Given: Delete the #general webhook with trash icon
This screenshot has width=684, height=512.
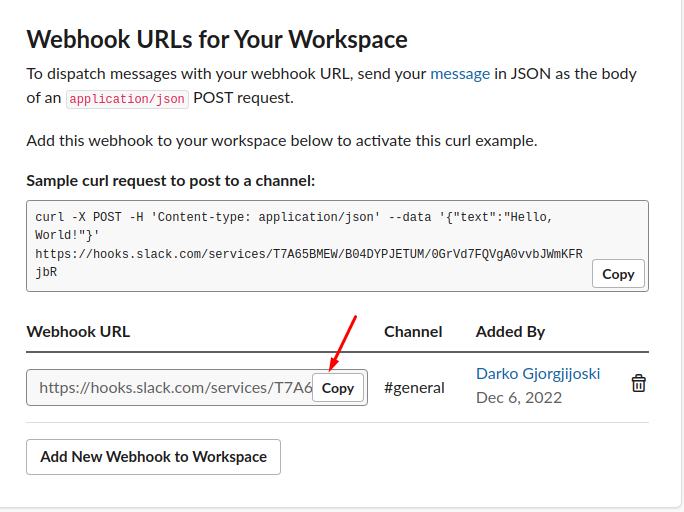Looking at the screenshot, I should [x=638, y=383].
